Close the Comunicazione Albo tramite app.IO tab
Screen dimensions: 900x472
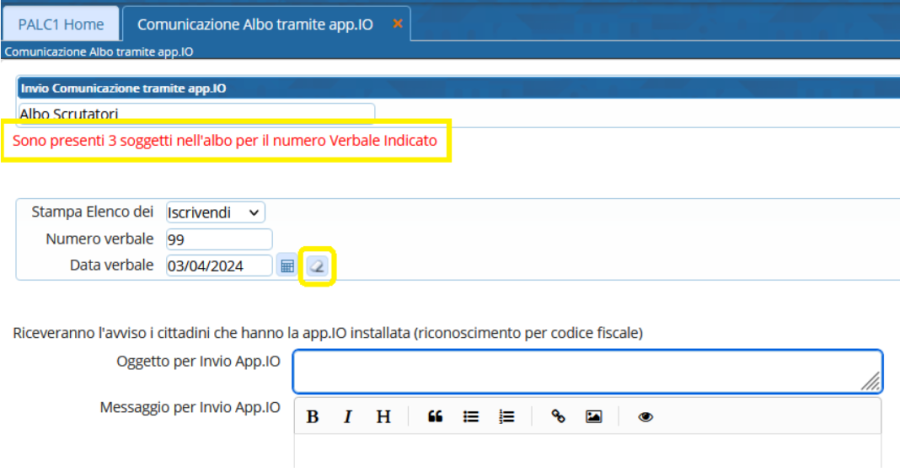point(397,24)
